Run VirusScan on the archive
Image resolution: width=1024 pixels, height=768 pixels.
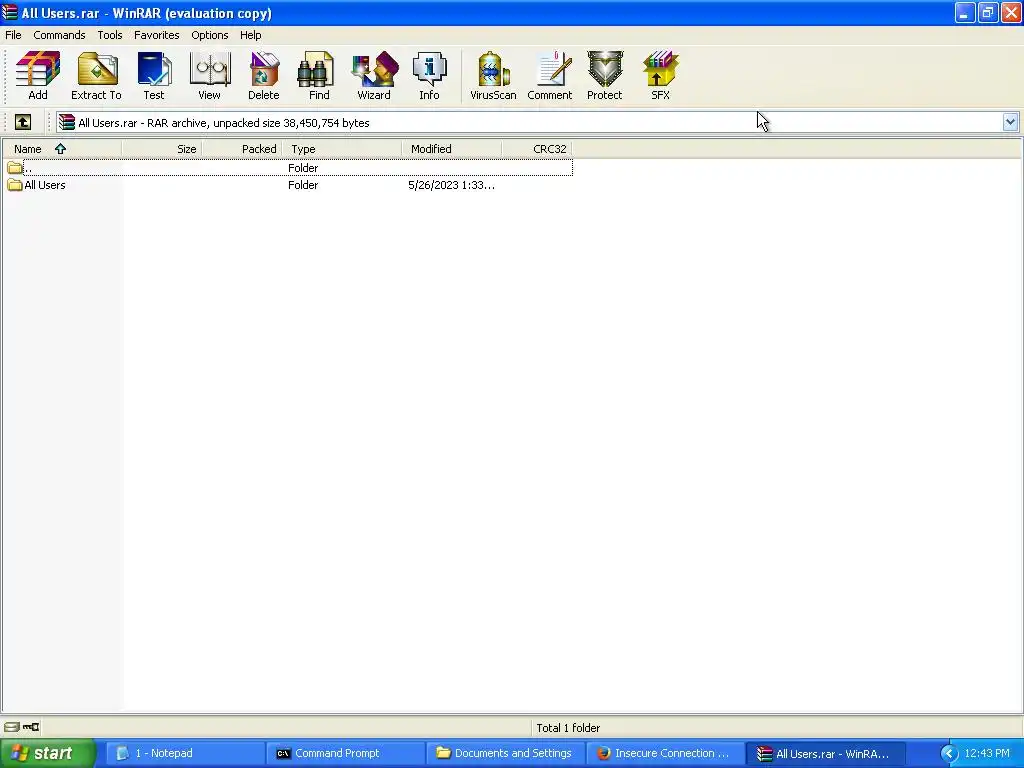tap(493, 76)
